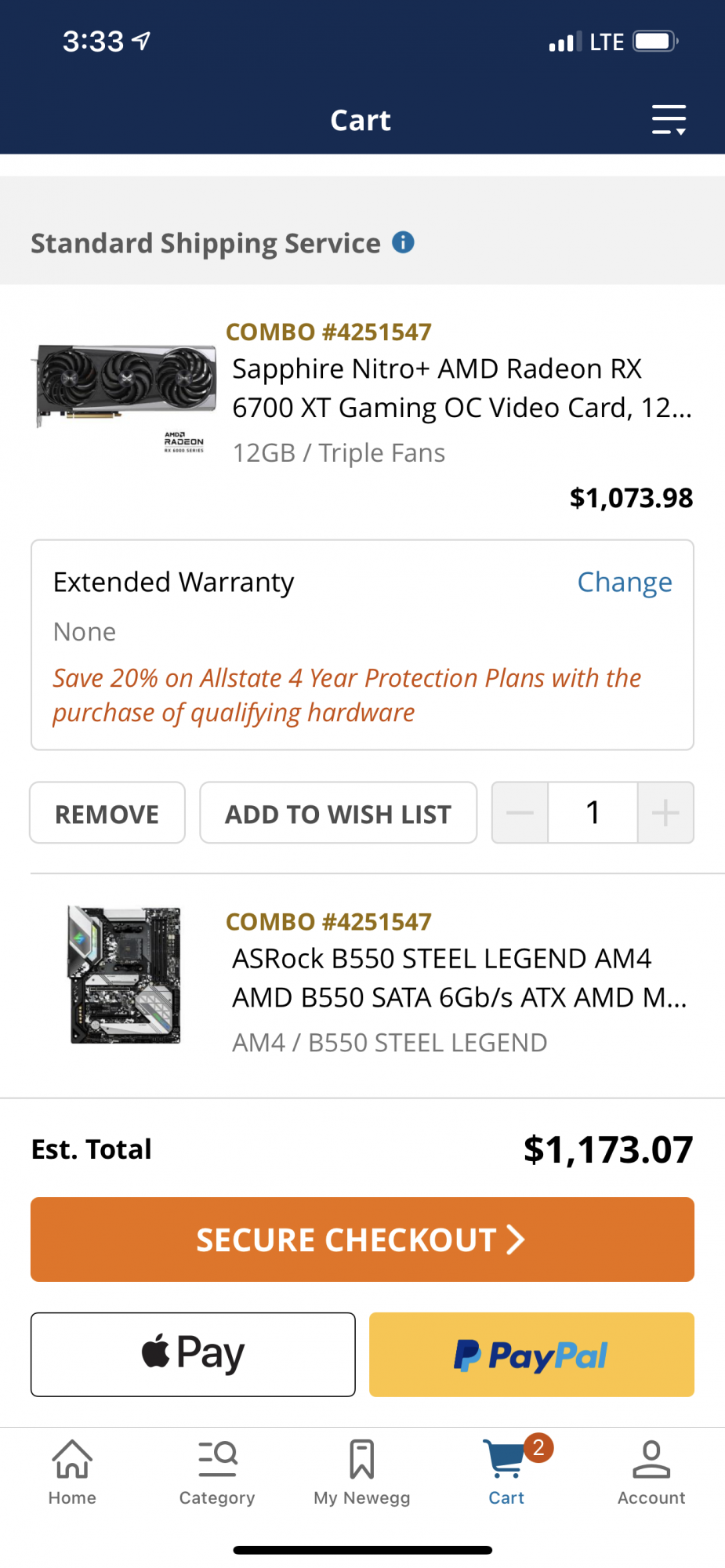The image size is (725, 1568).
Task: Open the Account profile icon
Action: [x=651, y=1472]
